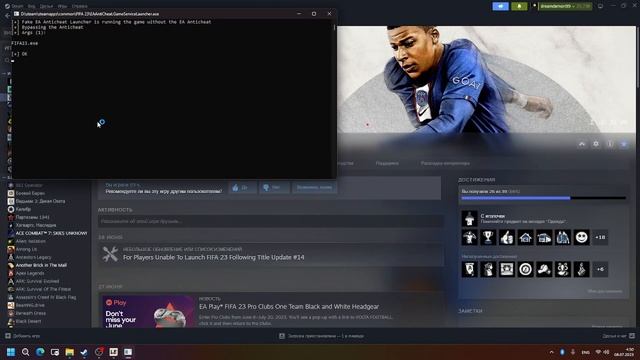Select Among Us in library list
The height and width of the screenshot is (360, 640).
pos(26,249)
